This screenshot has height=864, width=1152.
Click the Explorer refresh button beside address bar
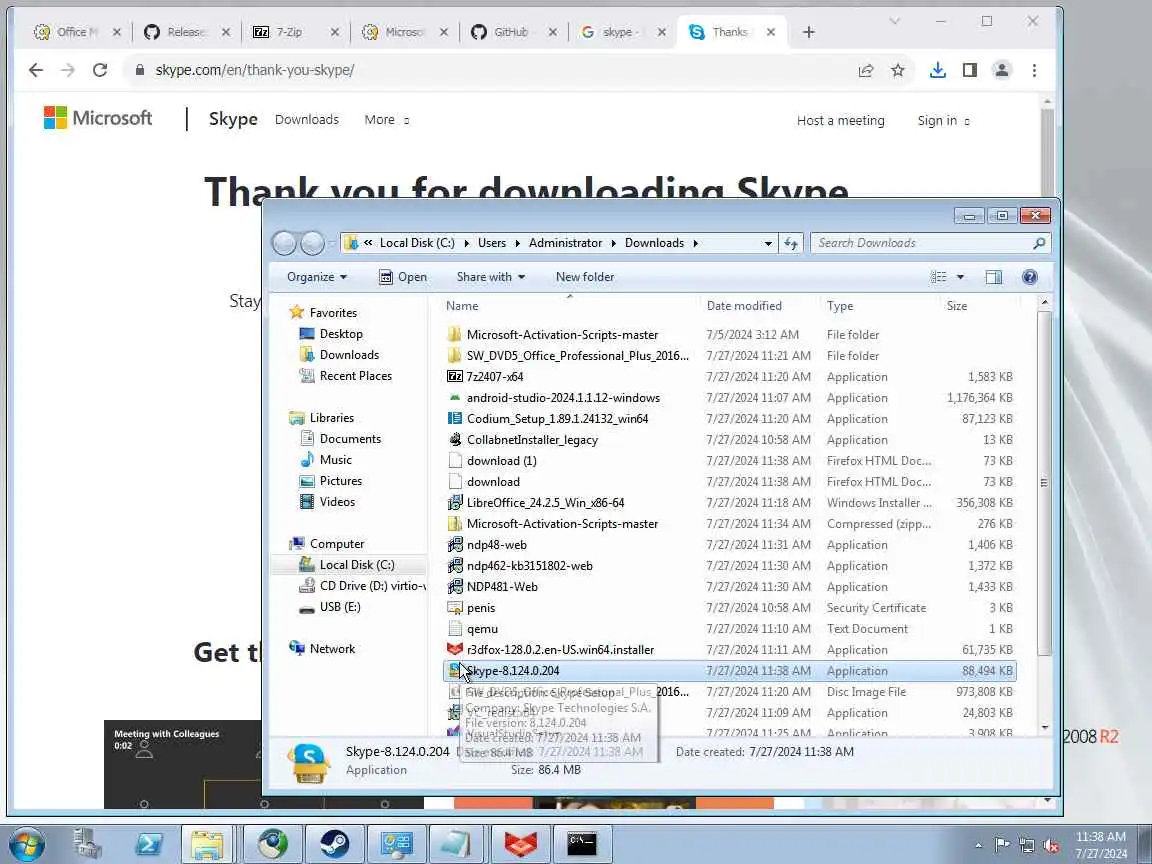click(x=791, y=243)
